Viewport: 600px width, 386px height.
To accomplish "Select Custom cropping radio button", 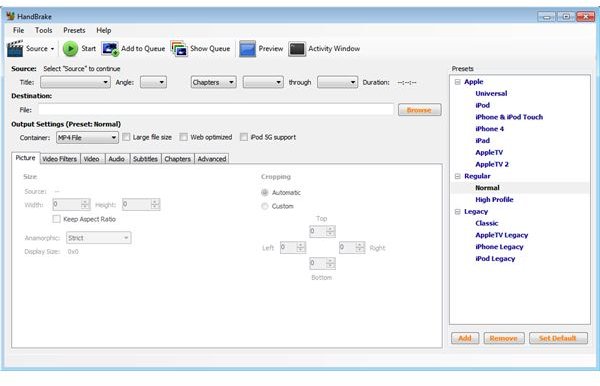I will 264,206.
